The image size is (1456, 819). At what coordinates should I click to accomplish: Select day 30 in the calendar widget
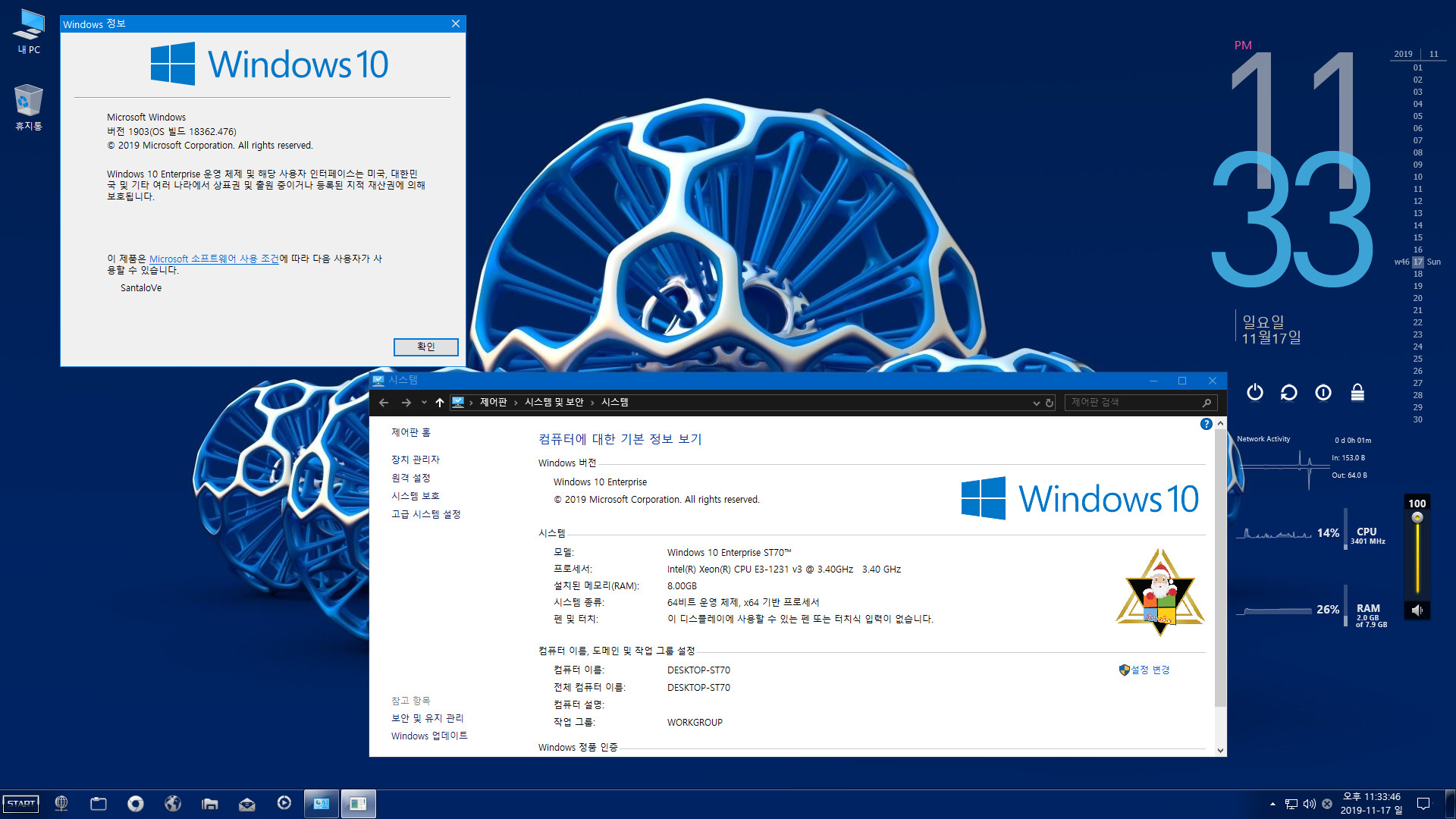1417,419
